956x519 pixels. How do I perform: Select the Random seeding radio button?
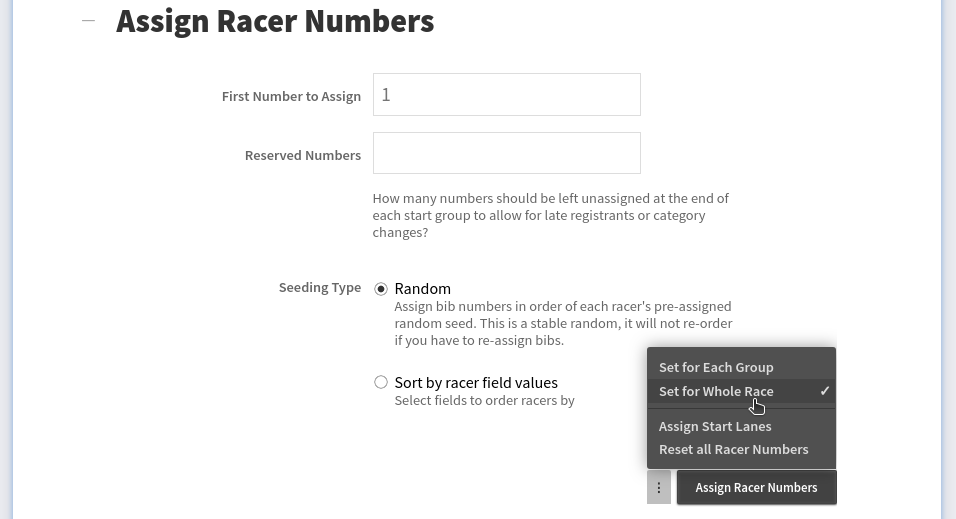pyautogui.click(x=381, y=289)
